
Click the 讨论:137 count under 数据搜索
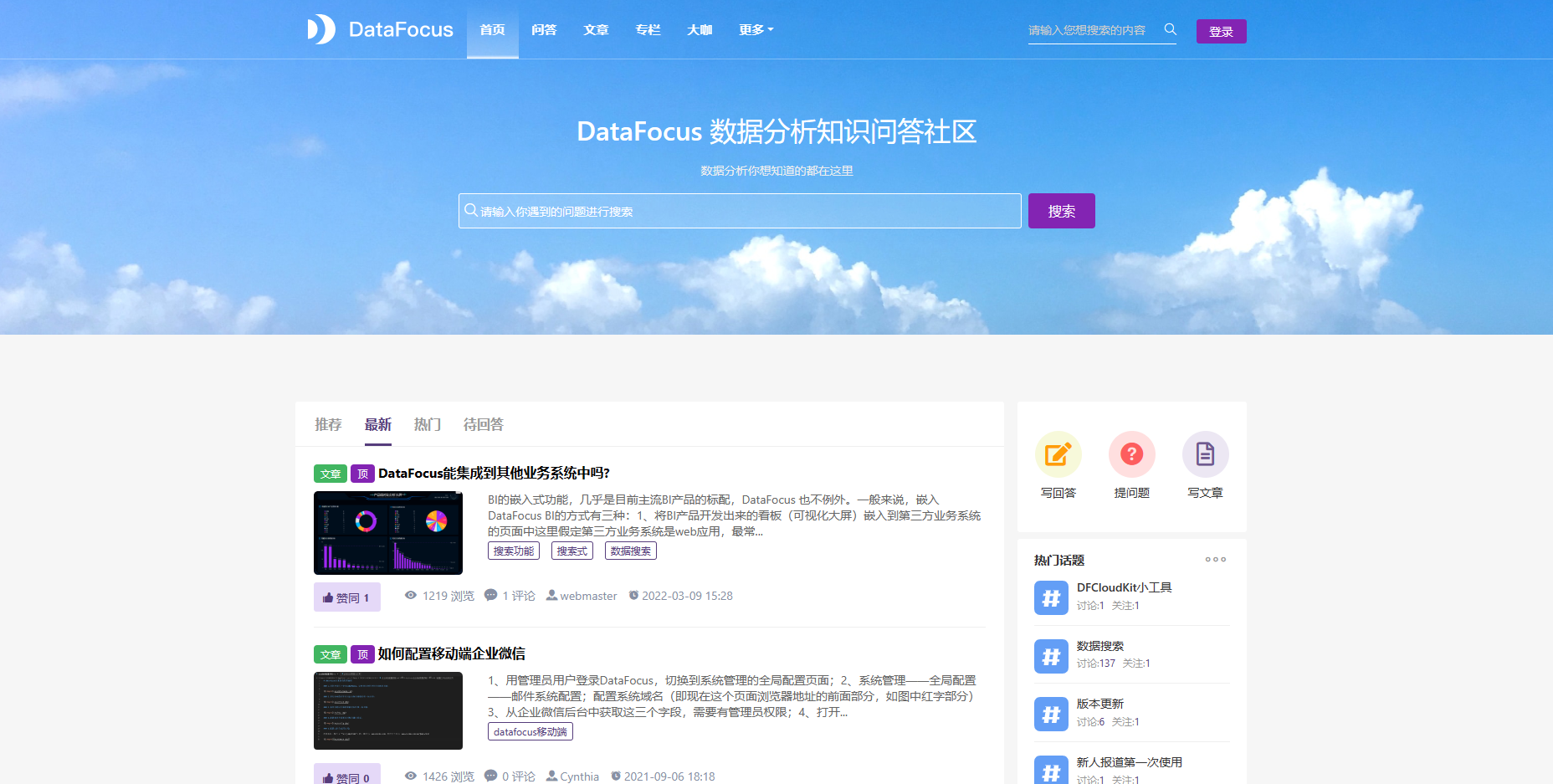(1095, 664)
